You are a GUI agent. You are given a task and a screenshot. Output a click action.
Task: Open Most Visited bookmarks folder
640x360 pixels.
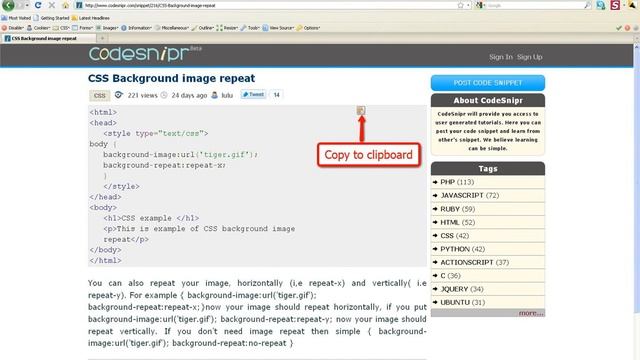[16, 18]
